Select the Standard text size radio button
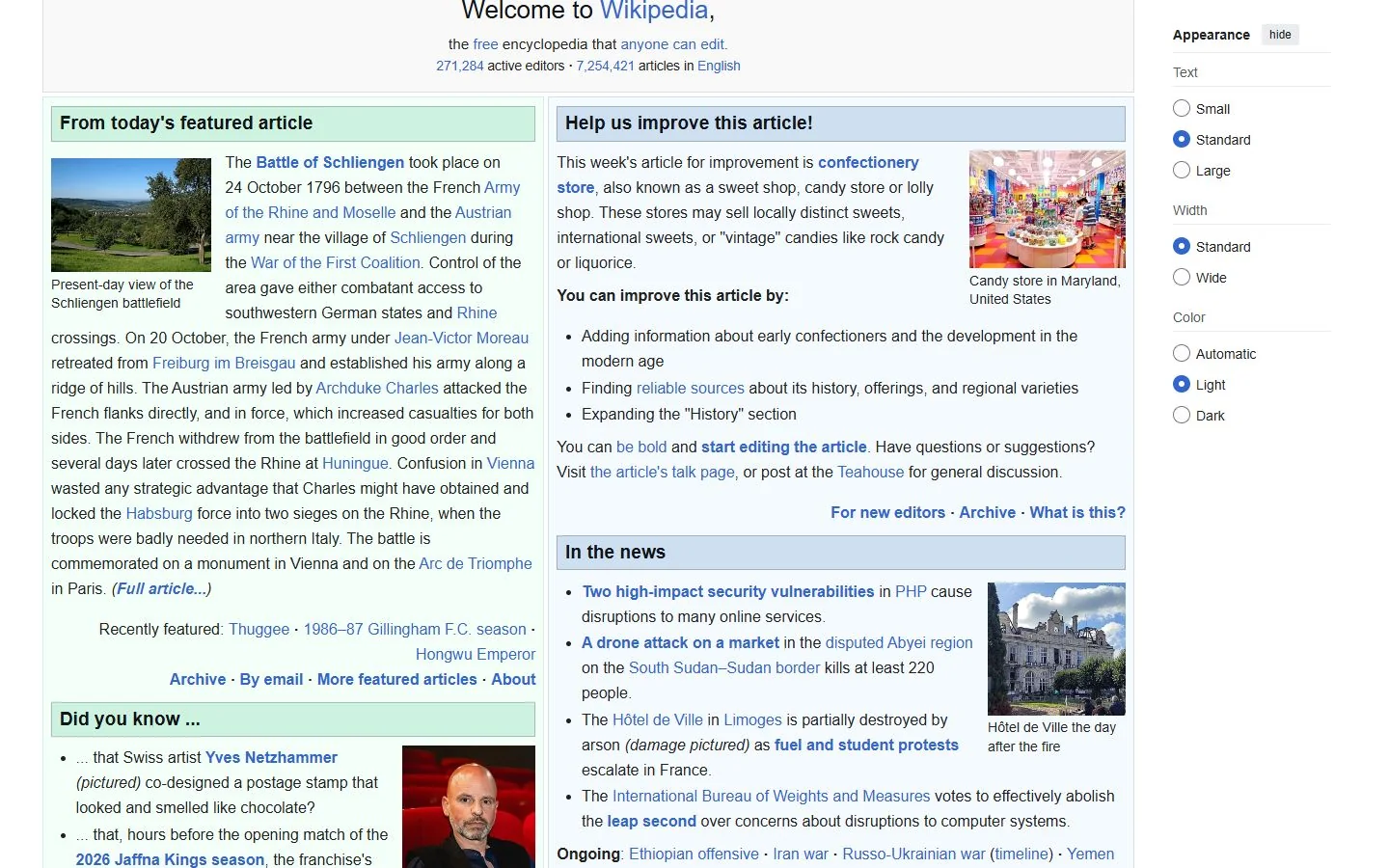This screenshot has height=868, width=1389. pyautogui.click(x=1182, y=139)
